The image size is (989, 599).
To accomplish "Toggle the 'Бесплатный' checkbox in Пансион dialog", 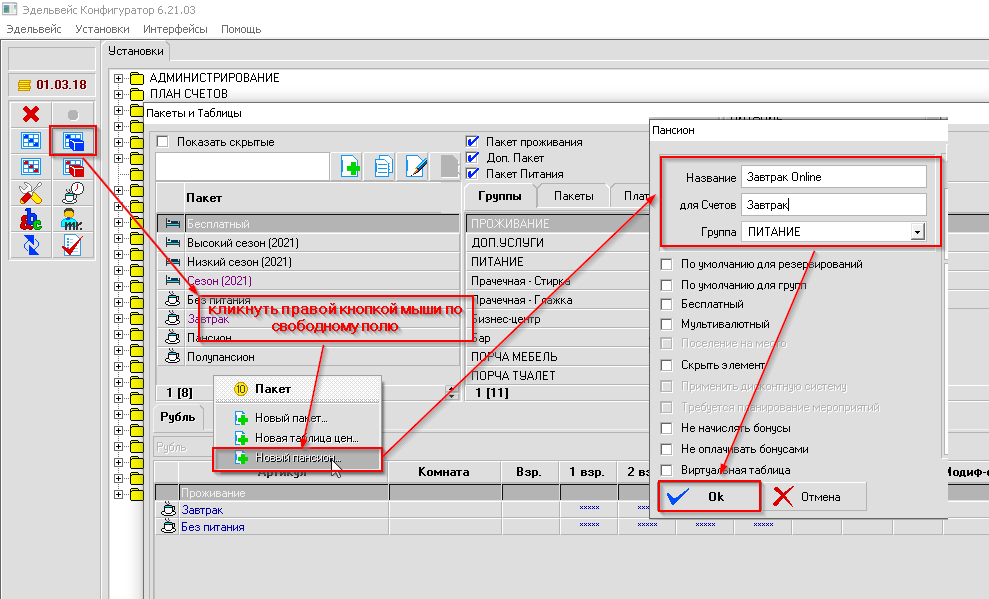I will pos(667,304).
